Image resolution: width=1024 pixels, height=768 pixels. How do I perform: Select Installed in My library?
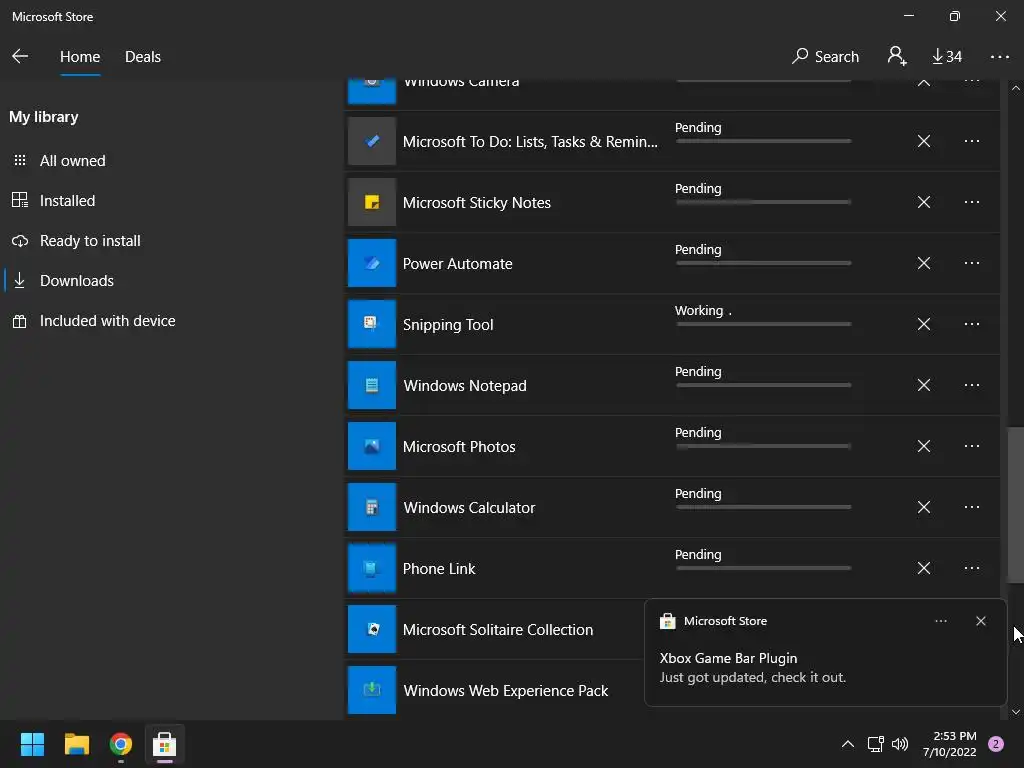click(67, 200)
